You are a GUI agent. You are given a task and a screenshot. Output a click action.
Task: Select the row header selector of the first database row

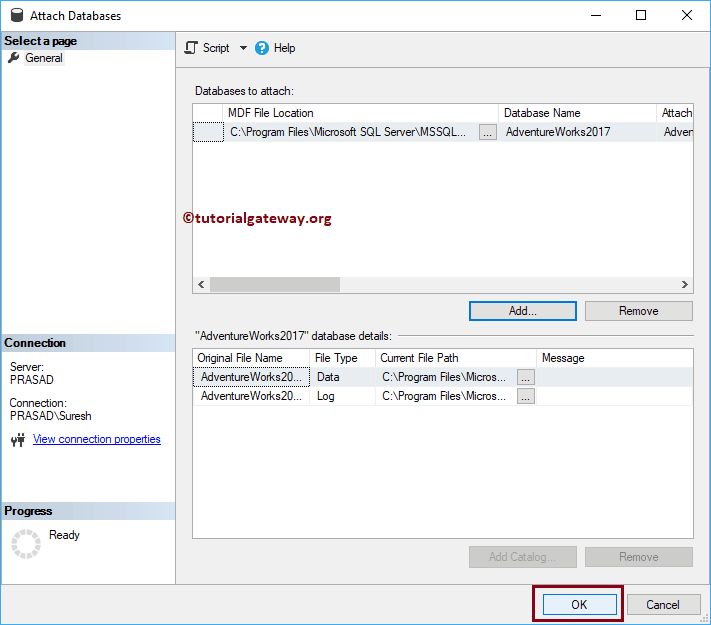(208, 132)
